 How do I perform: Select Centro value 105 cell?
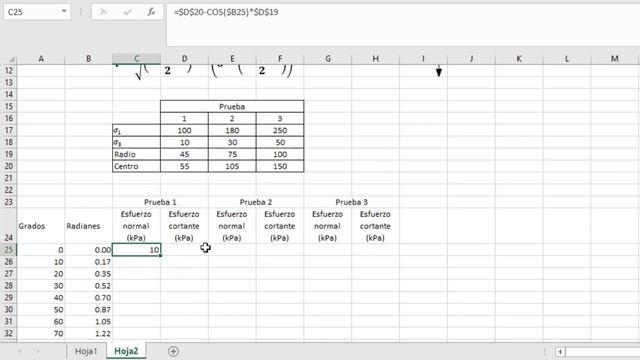[x=232, y=166]
